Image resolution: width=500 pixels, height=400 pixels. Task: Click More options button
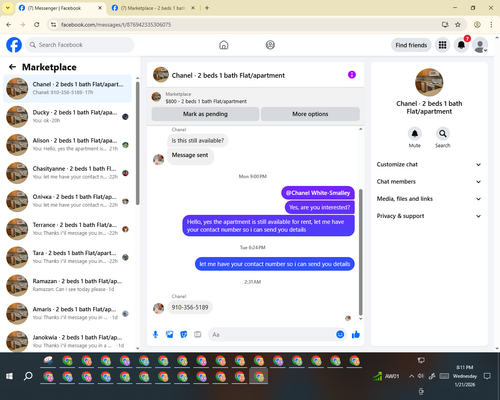[x=310, y=114]
